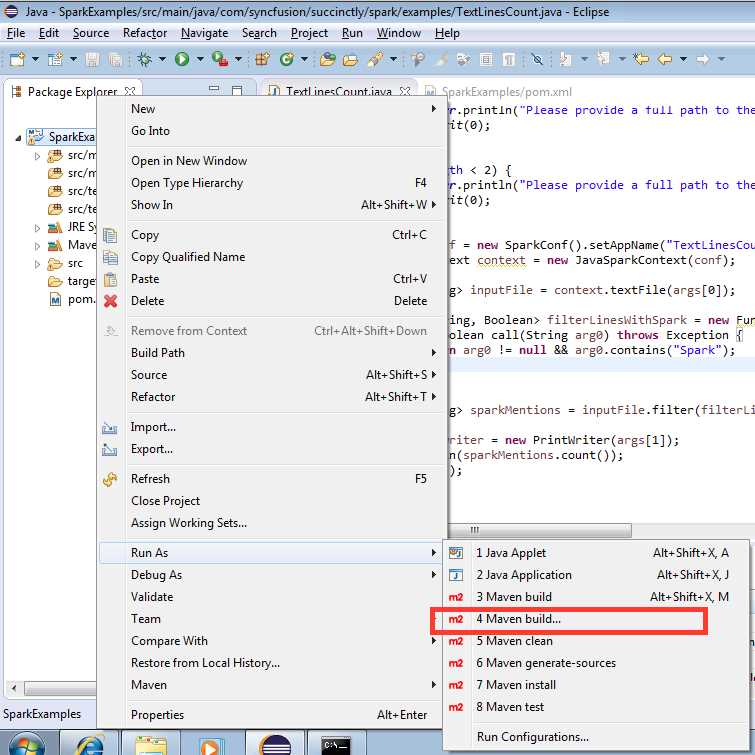The image size is (755, 755).
Task: Open the media player taskbar icon
Action: pos(211,745)
